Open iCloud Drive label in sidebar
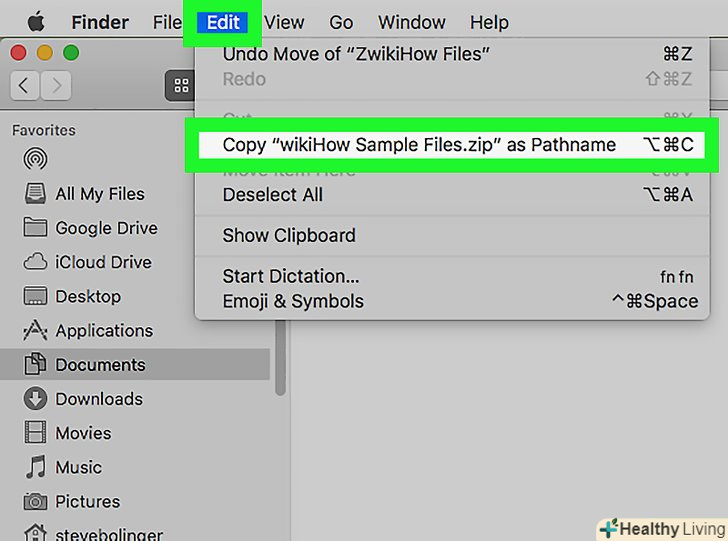The image size is (728, 541). click(103, 262)
